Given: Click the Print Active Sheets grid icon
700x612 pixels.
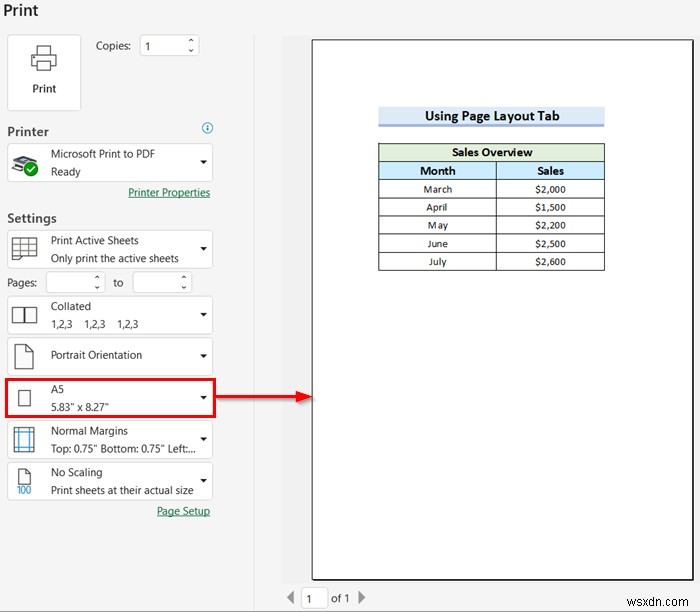Looking at the screenshot, I should [25, 249].
